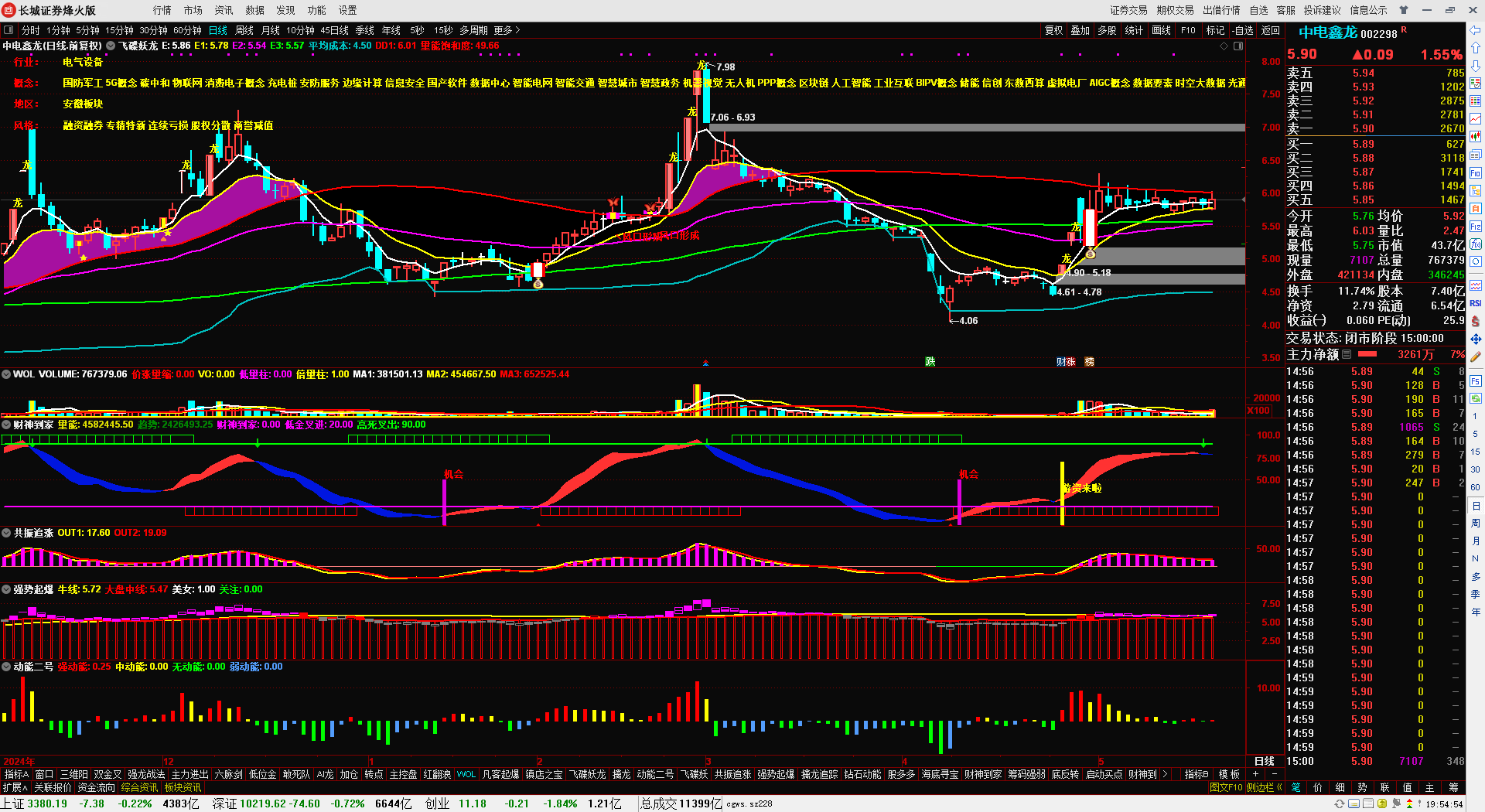1485x812 pixels.
Task: Expand 共振追涨 indicator dropdown arrow
Action: pyautogui.click(x=6, y=533)
